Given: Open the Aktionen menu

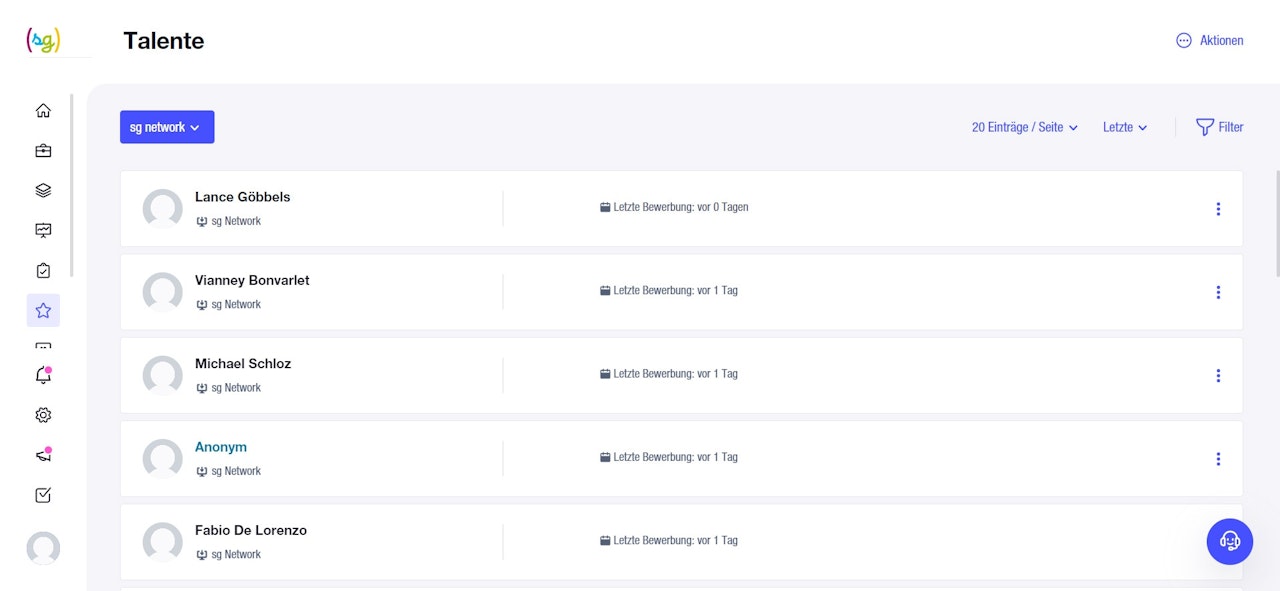Looking at the screenshot, I should (x=1210, y=41).
